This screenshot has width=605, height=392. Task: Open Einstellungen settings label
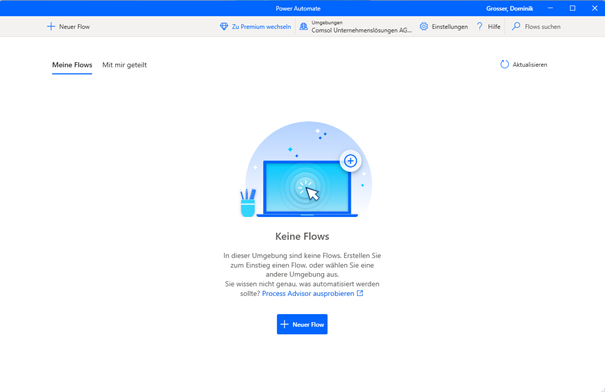click(450, 27)
